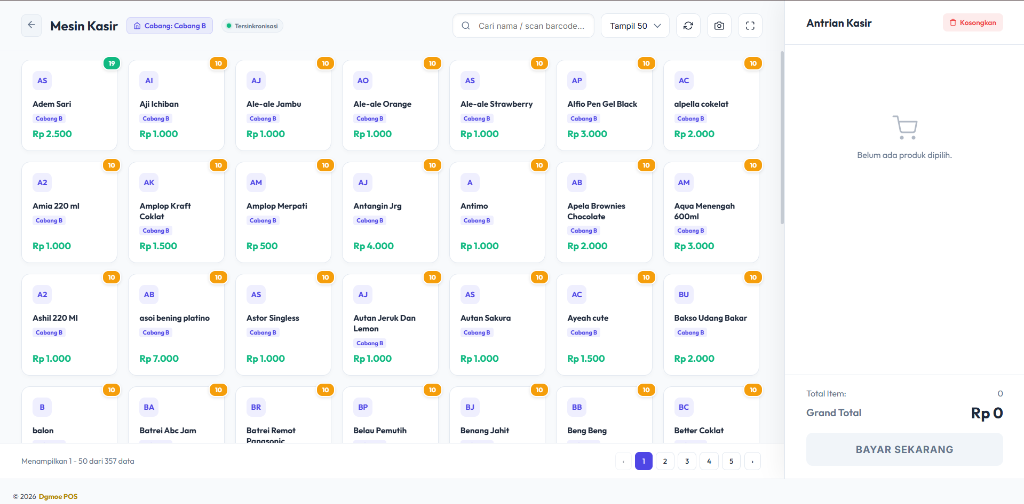Select Antimo product card
1024x504 pixels.
coord(498,212)
